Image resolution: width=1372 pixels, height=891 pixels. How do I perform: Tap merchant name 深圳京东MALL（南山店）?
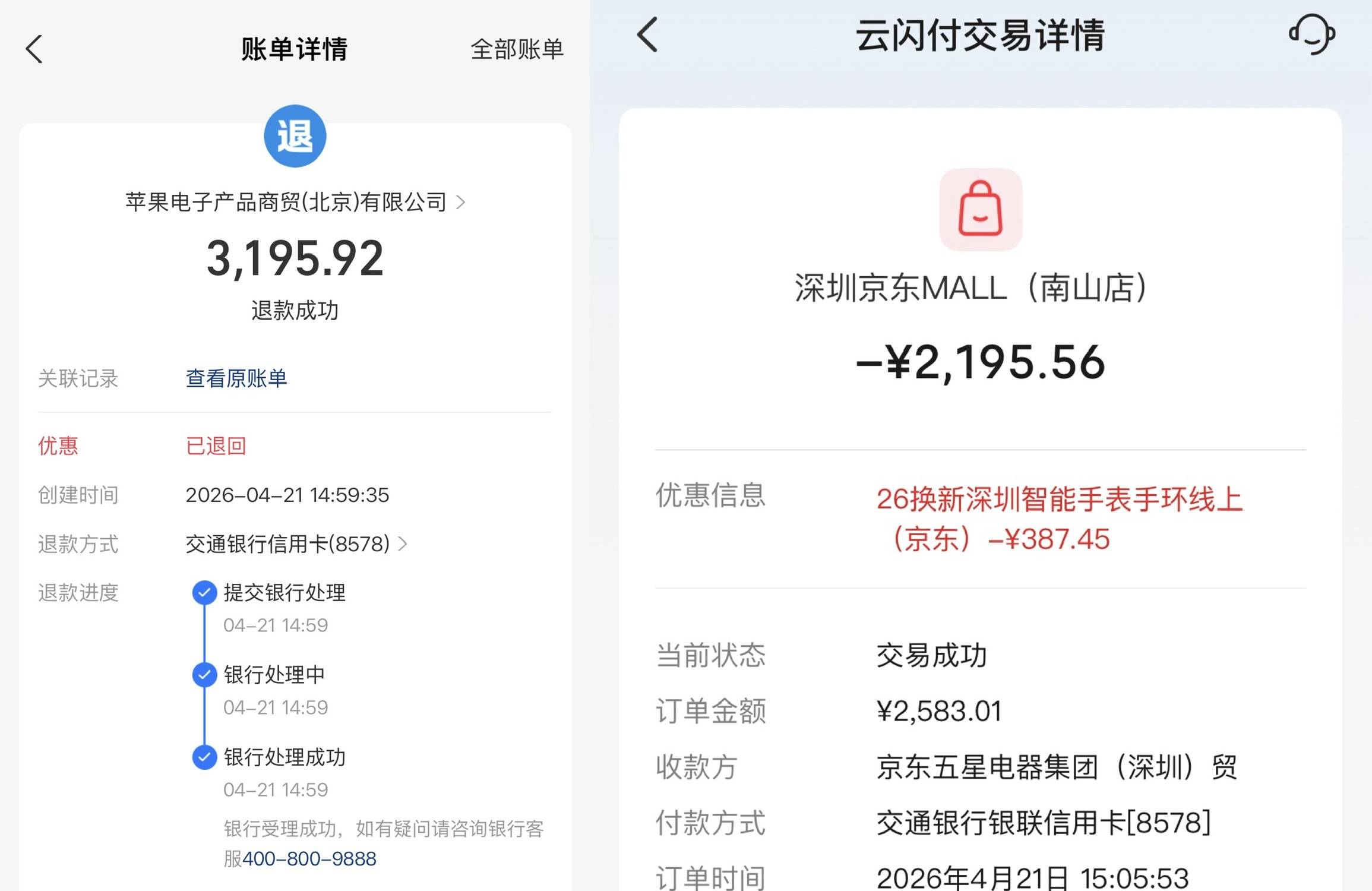coord(972,288)
